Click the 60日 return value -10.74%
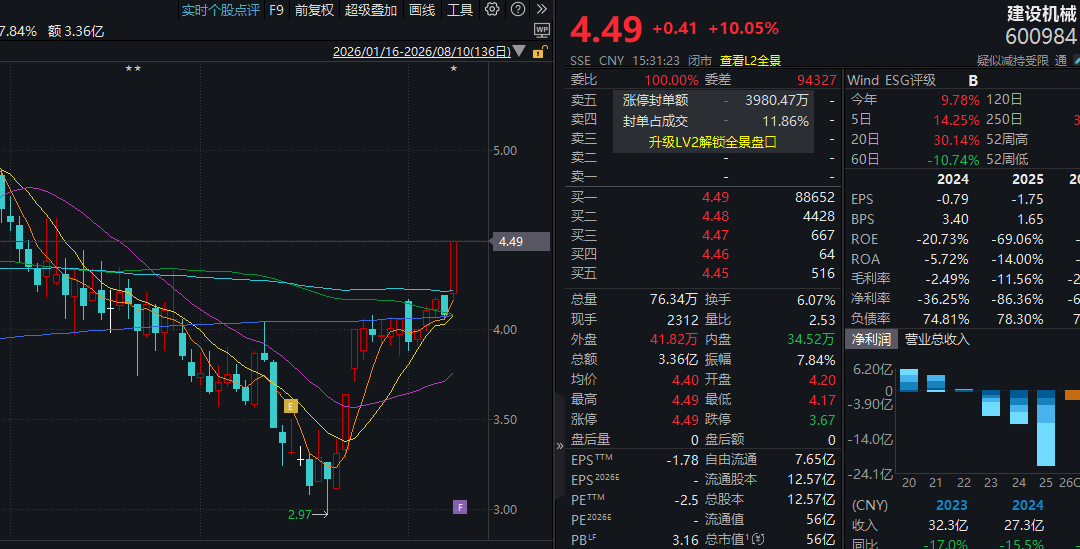1080x549 pixels. [x=953, y=160]
